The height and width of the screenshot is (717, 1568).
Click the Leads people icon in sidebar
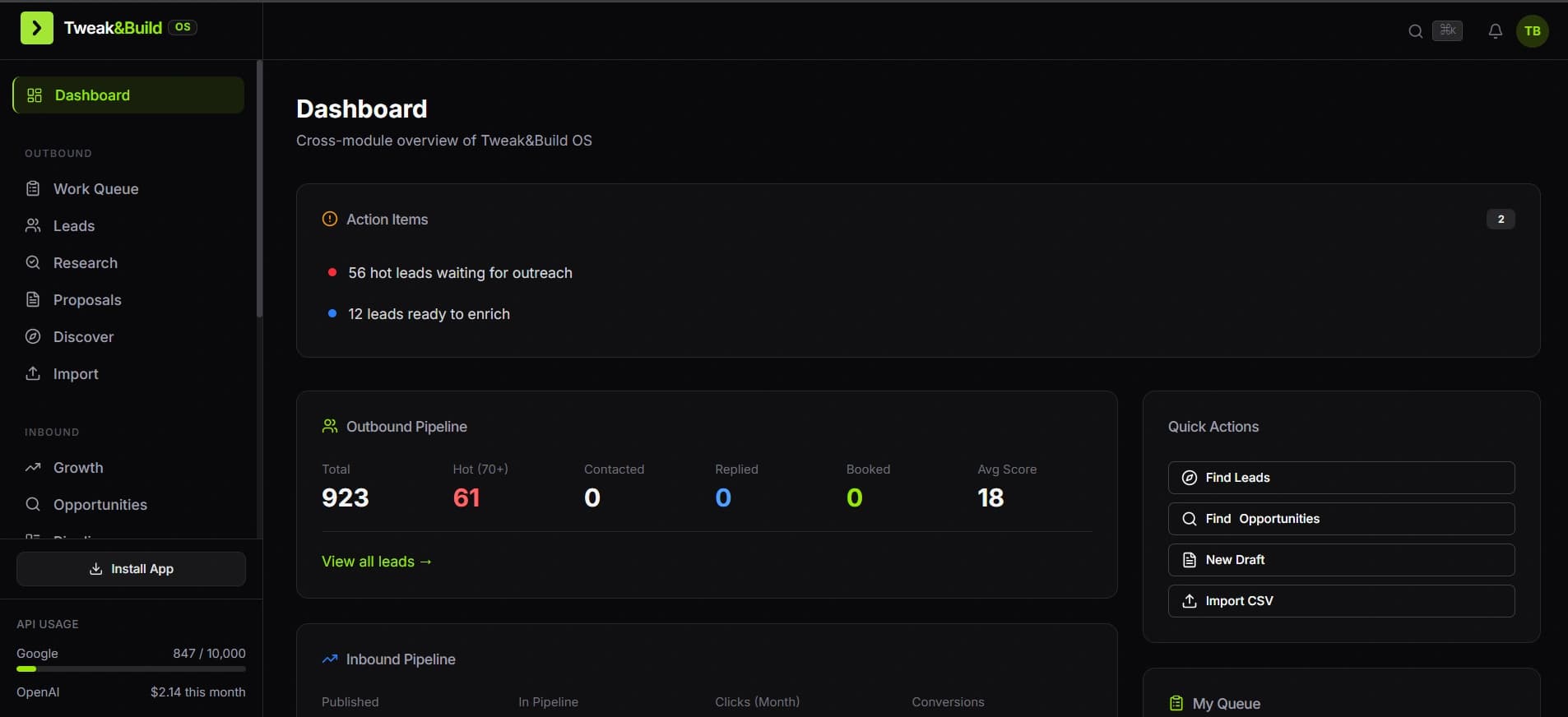(33, 225)
